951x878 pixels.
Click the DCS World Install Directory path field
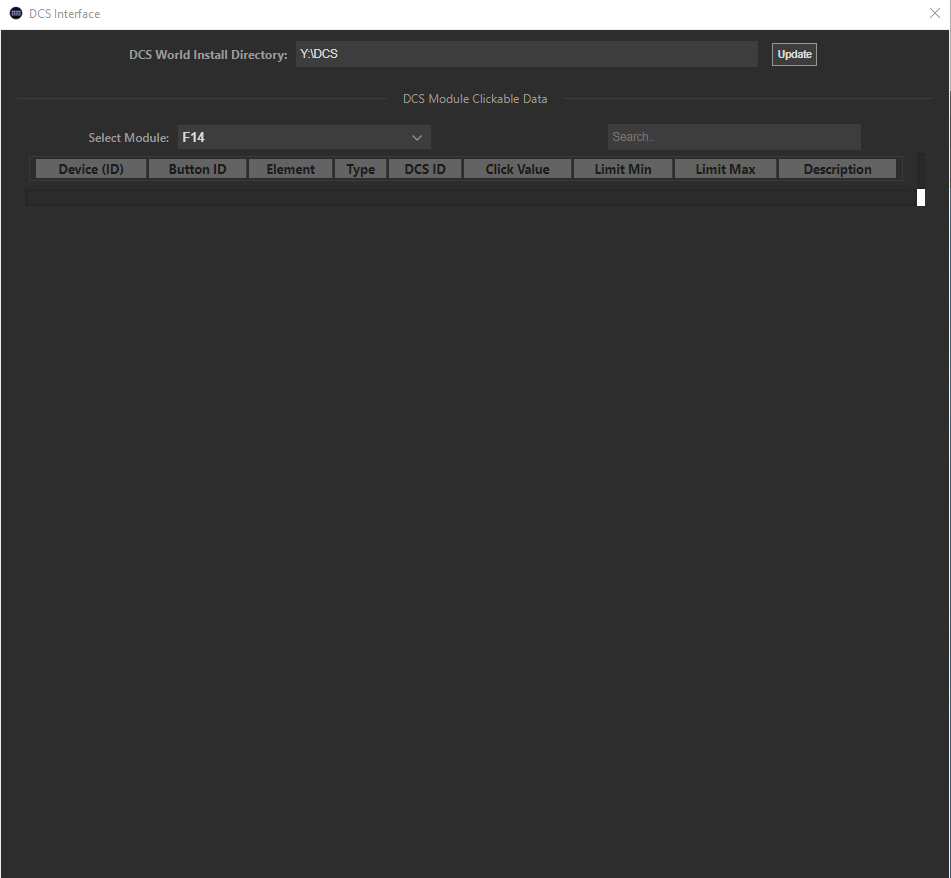click(x=525, y=54)
